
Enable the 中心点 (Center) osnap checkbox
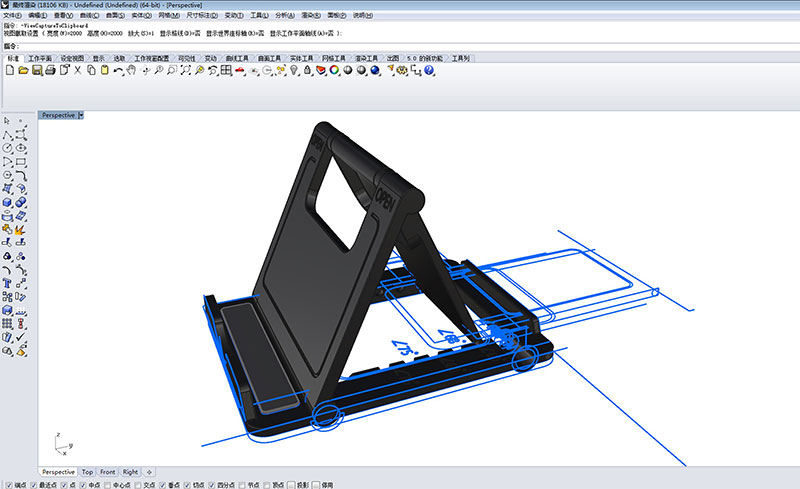point(109,485)
